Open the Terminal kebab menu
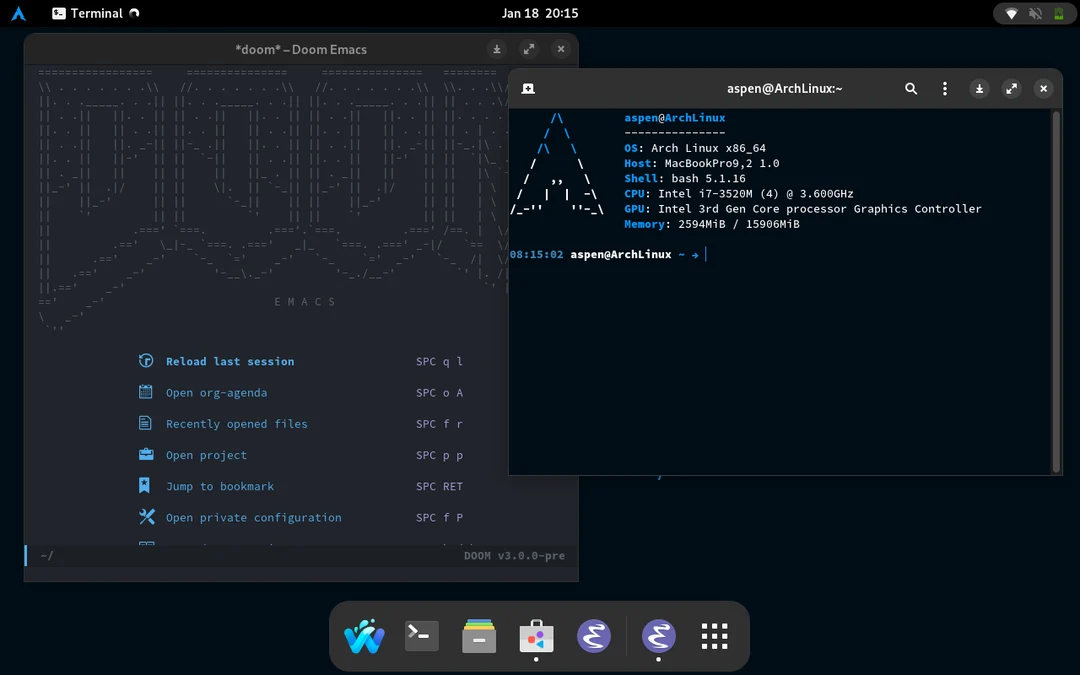 (x=944, y=88)
